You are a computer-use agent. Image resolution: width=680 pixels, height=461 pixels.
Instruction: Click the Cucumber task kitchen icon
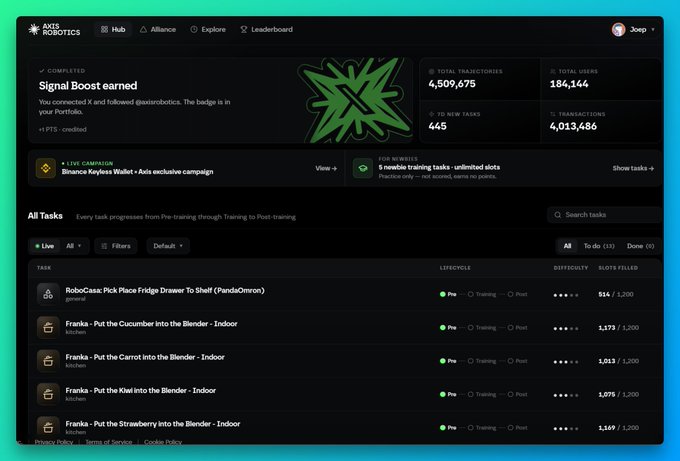point(48,327)
